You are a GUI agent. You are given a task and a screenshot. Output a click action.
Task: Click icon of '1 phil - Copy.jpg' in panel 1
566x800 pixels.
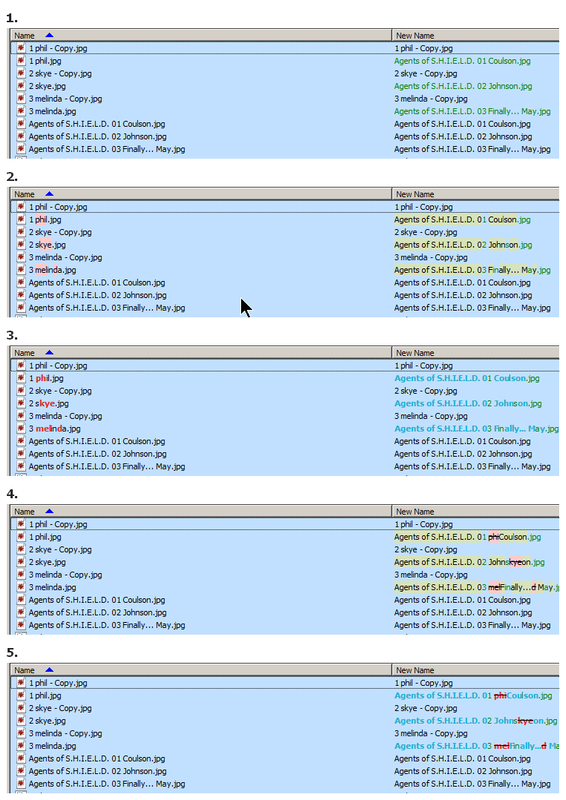[20, 48]
